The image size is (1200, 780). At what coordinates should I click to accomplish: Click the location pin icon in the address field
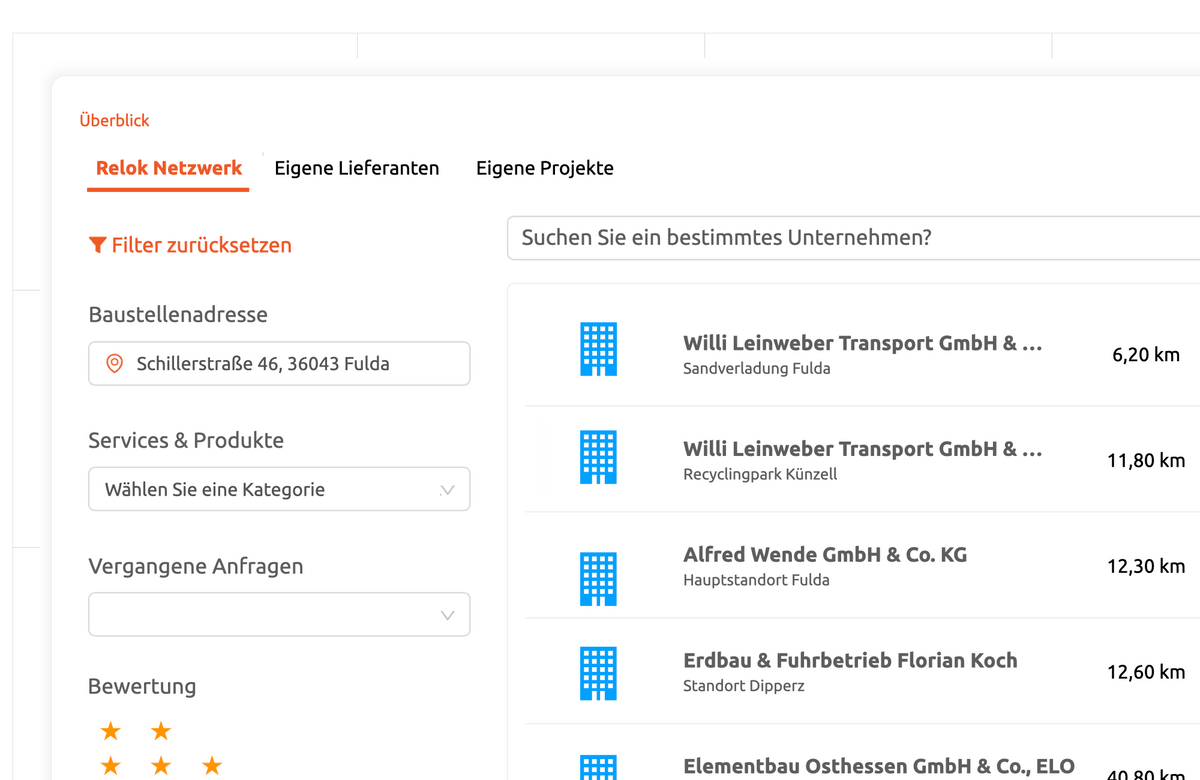point(114,364)
